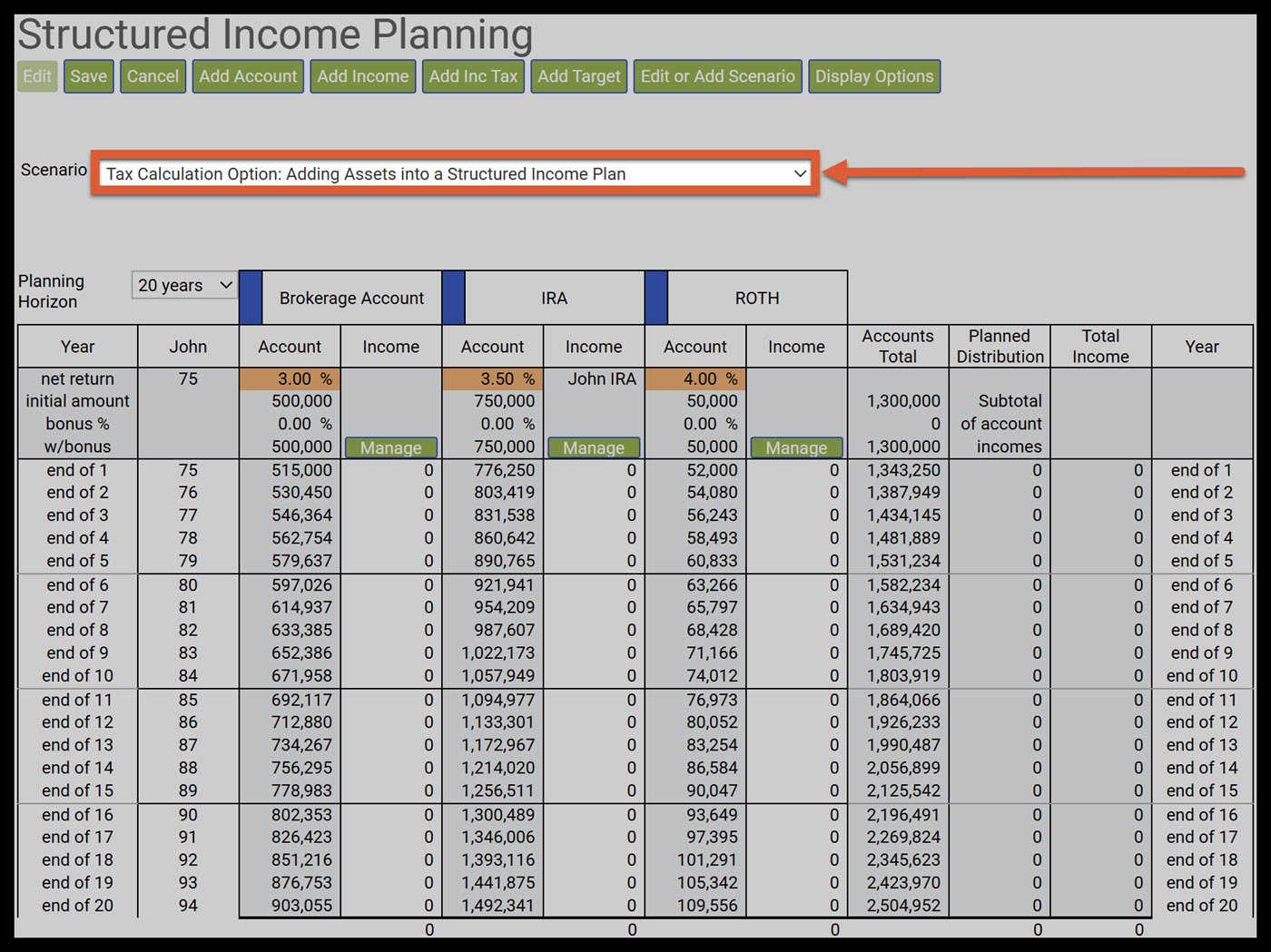Click the John IRA label
This screenshot has height=952, width=1271.
click(602, 378)
